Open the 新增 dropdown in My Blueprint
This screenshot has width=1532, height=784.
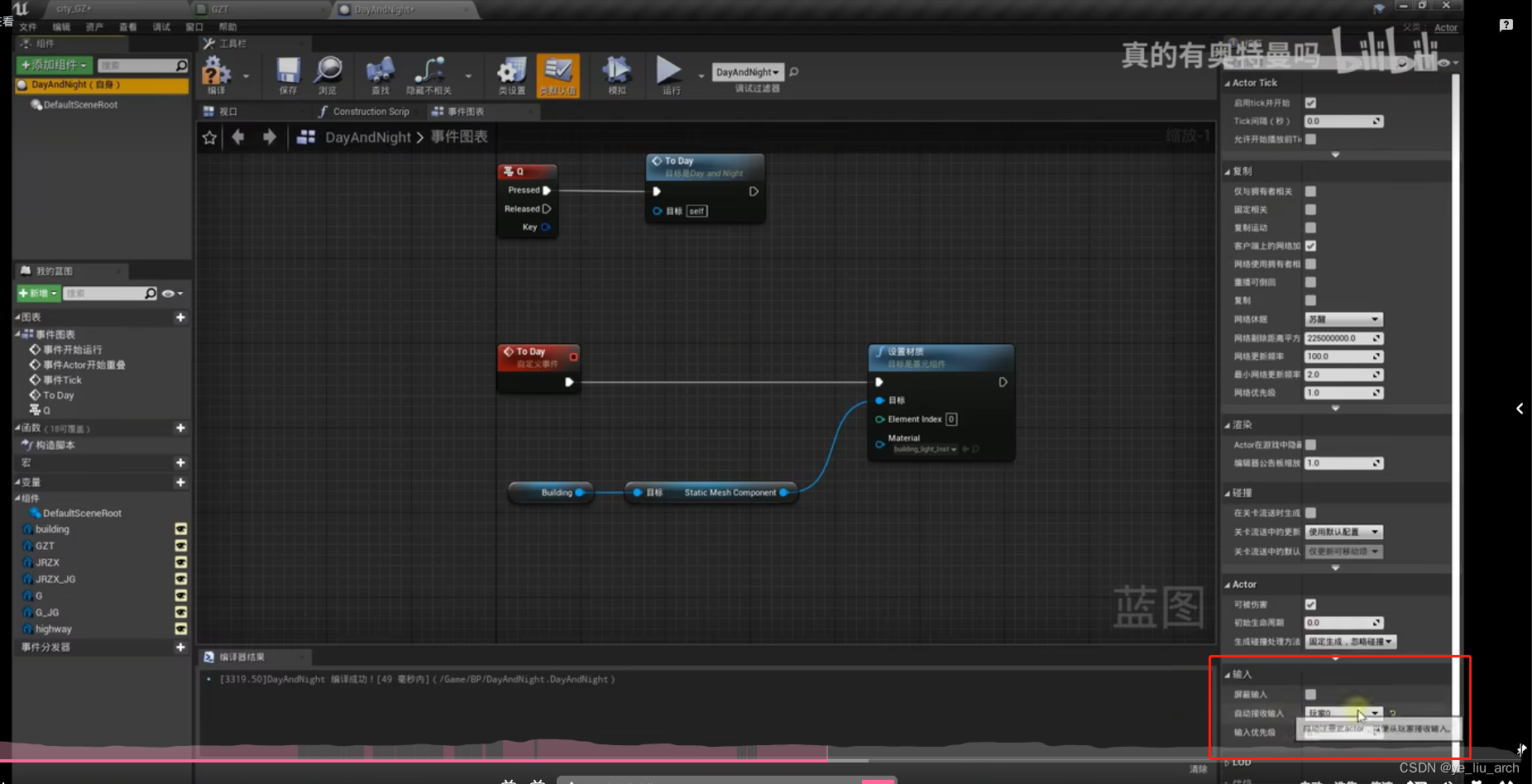pos(39,294)
